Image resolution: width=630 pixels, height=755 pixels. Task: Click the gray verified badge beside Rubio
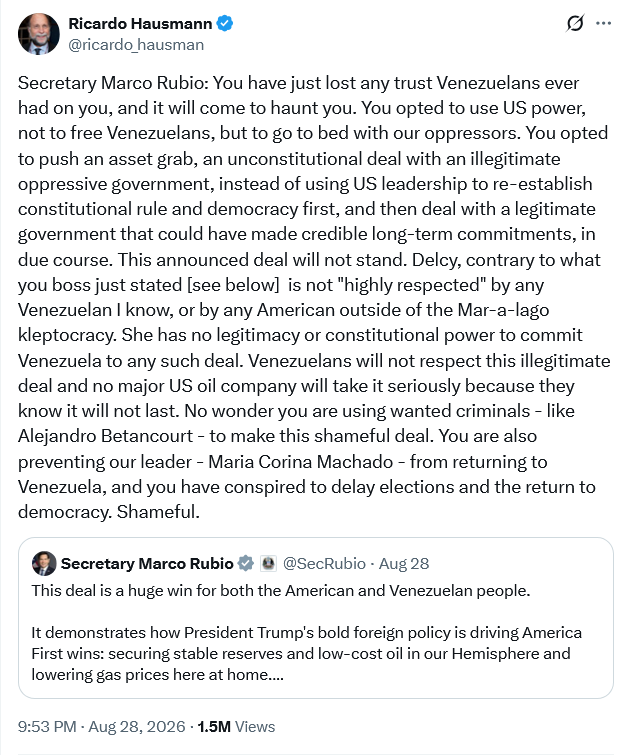point(246,563)
